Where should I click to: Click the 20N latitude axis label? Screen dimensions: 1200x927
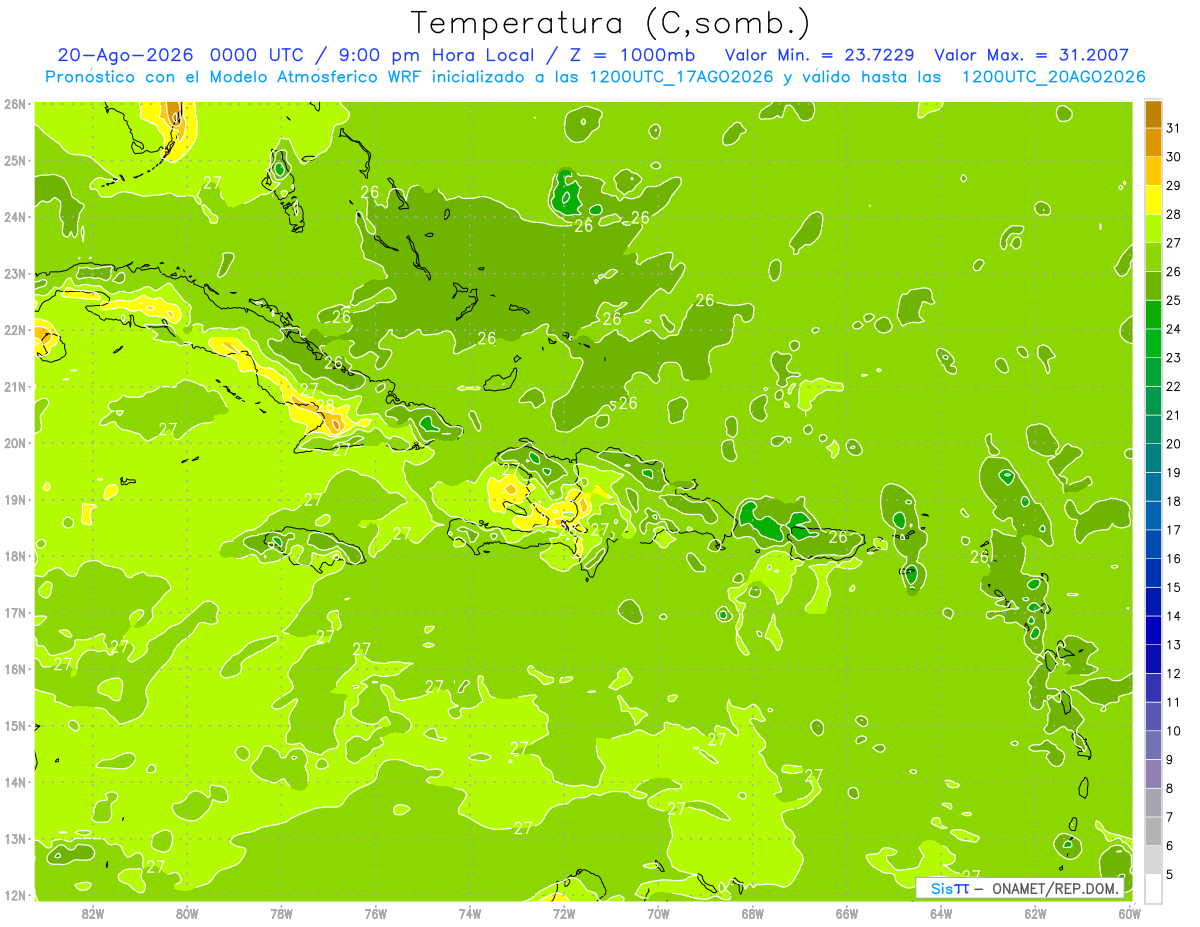coord(15,443)
